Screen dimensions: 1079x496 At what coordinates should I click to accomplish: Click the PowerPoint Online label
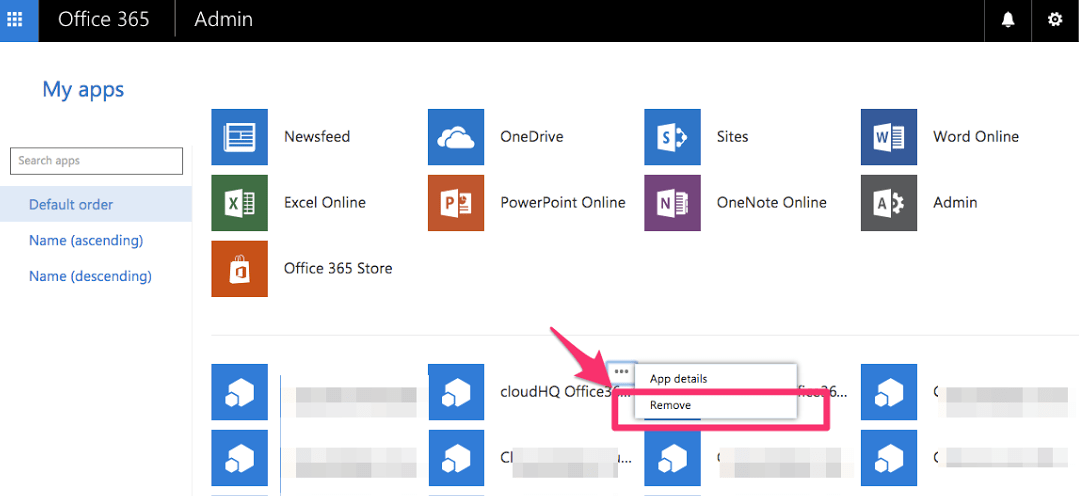click(563, 203)
